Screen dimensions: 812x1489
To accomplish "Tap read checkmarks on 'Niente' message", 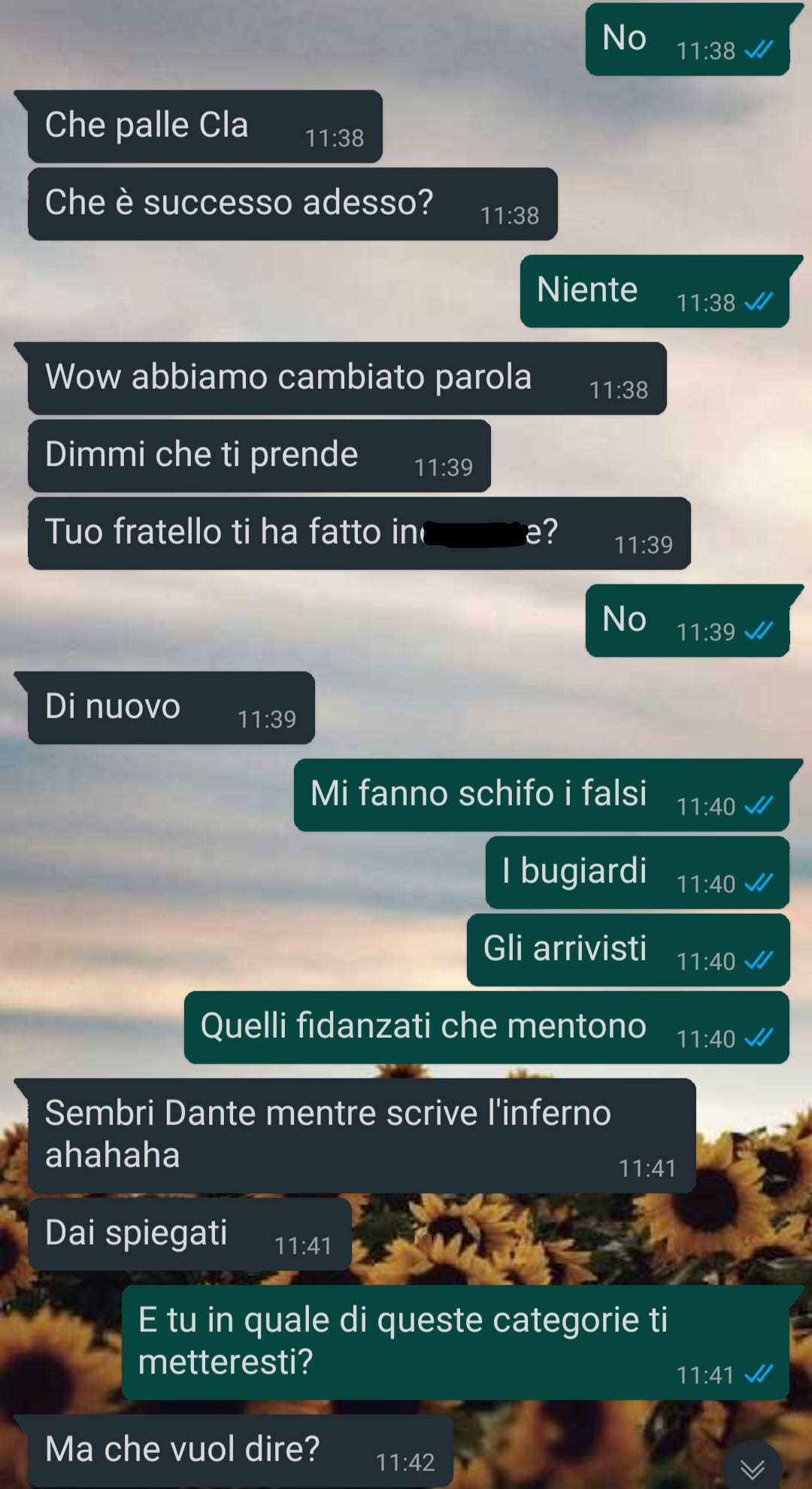I will coord(759,302).
